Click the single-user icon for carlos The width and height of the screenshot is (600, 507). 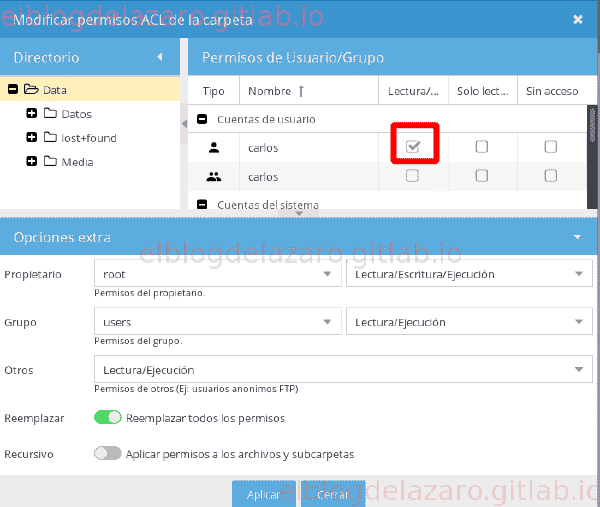214,147
